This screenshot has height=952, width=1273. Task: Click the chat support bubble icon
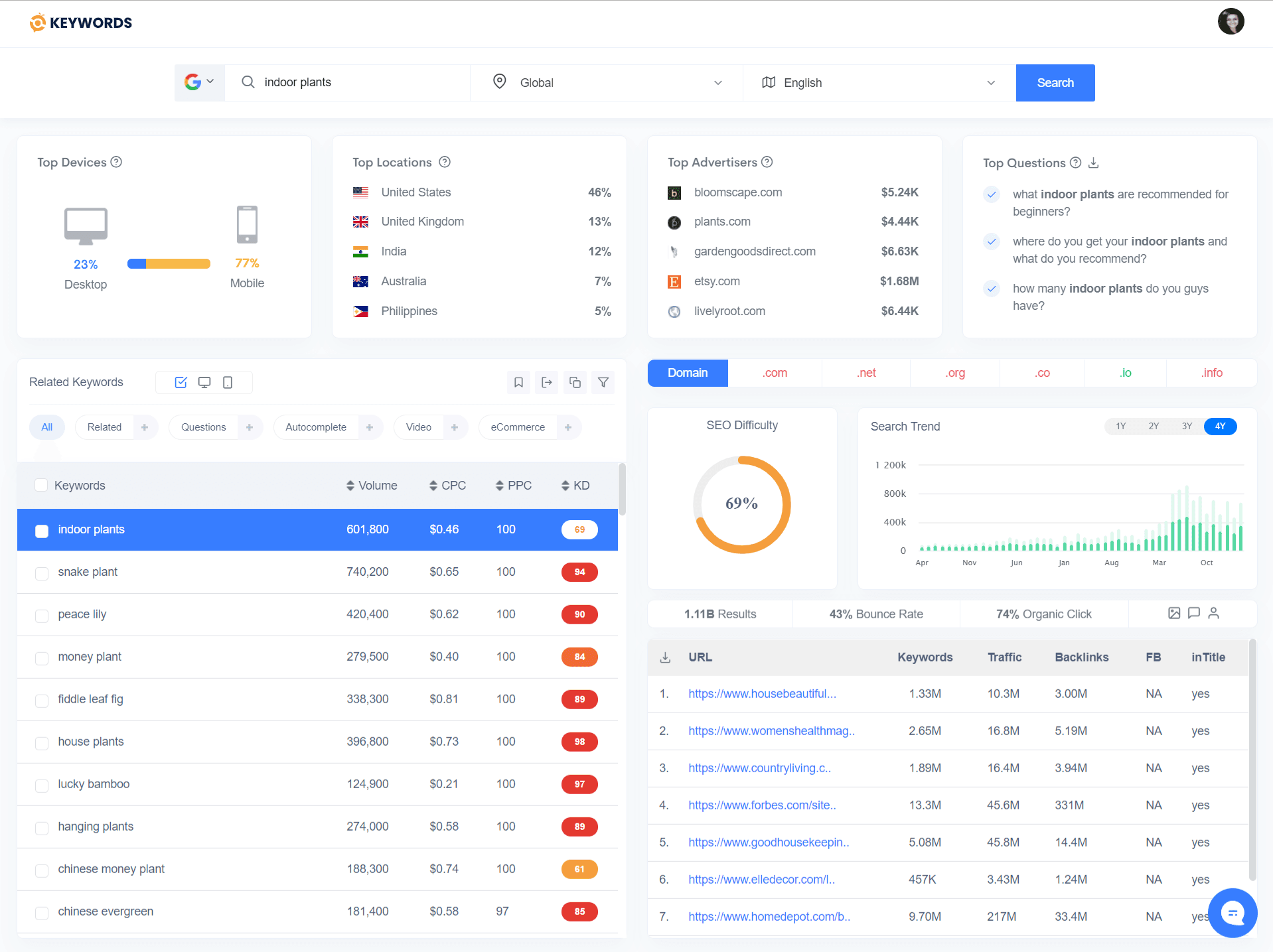pyautogui.click(x=1233, y=913)
